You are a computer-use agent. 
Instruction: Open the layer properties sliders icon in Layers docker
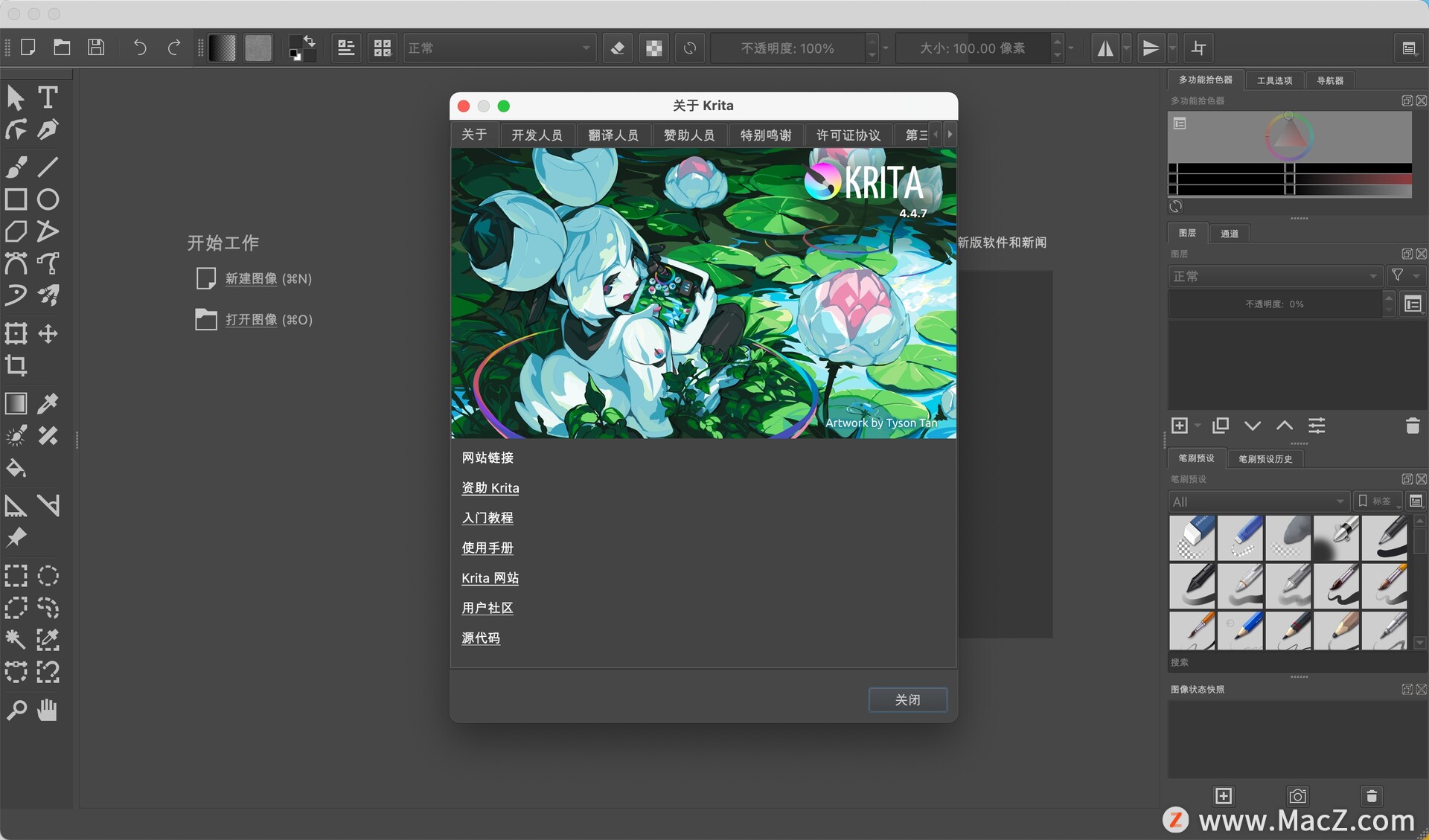[1317, 426]
